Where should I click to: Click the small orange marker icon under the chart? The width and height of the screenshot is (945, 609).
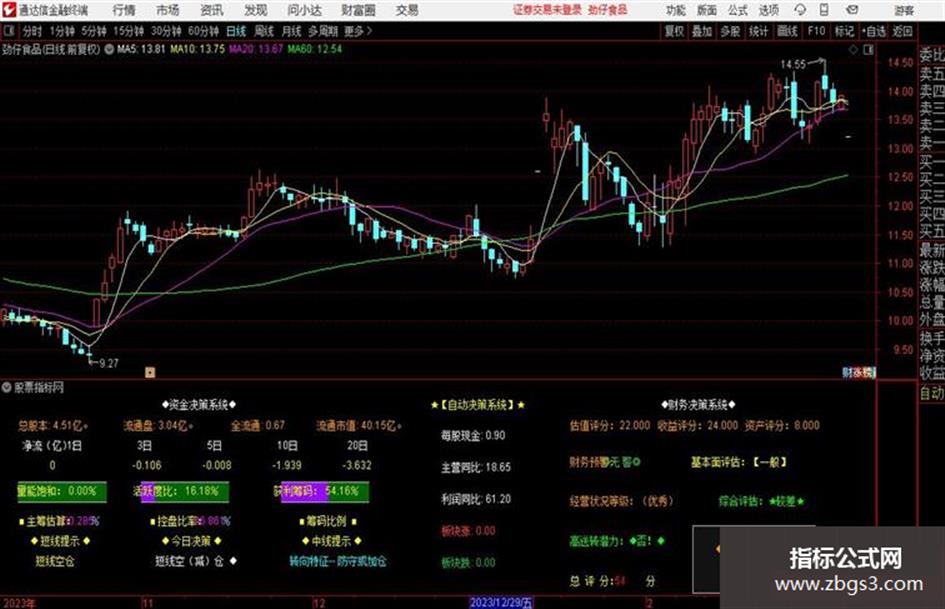point(150,372)
